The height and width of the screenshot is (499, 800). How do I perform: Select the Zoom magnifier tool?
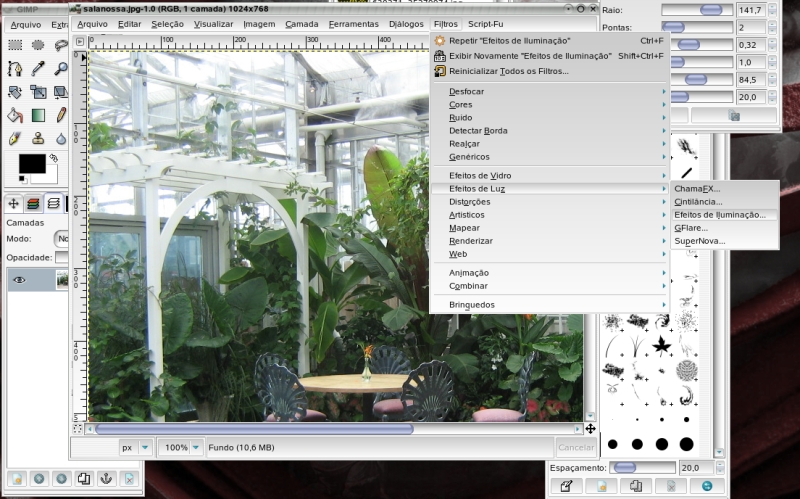[61, 68]
